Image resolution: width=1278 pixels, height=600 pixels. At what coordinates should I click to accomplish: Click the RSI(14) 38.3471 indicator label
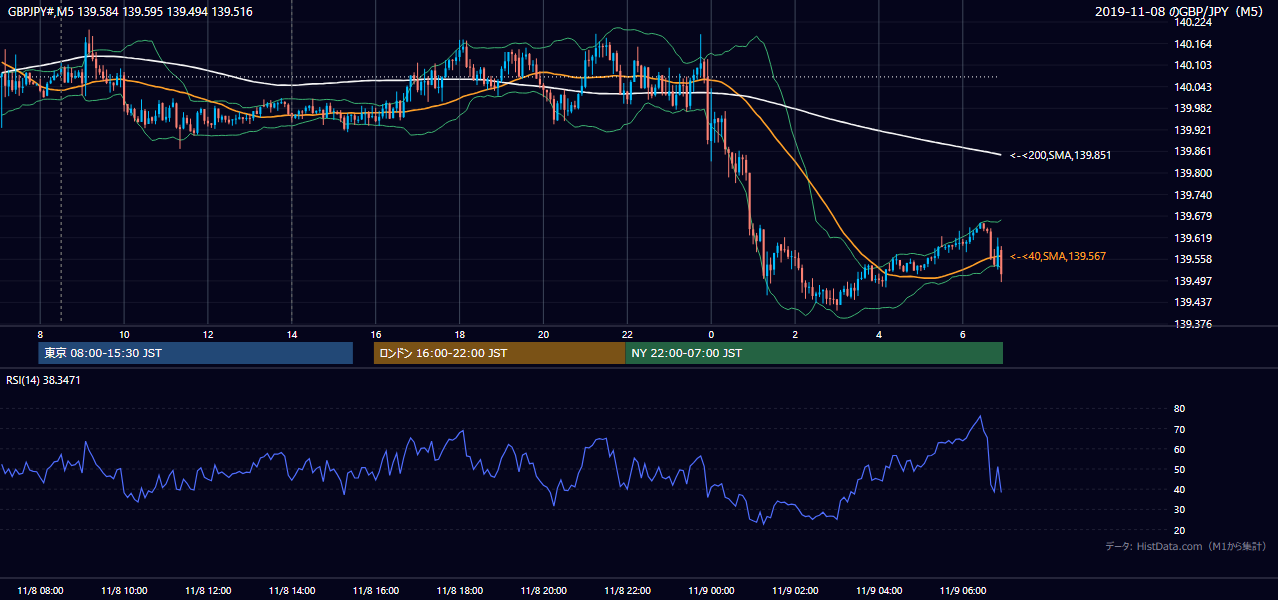click(45, 380)
